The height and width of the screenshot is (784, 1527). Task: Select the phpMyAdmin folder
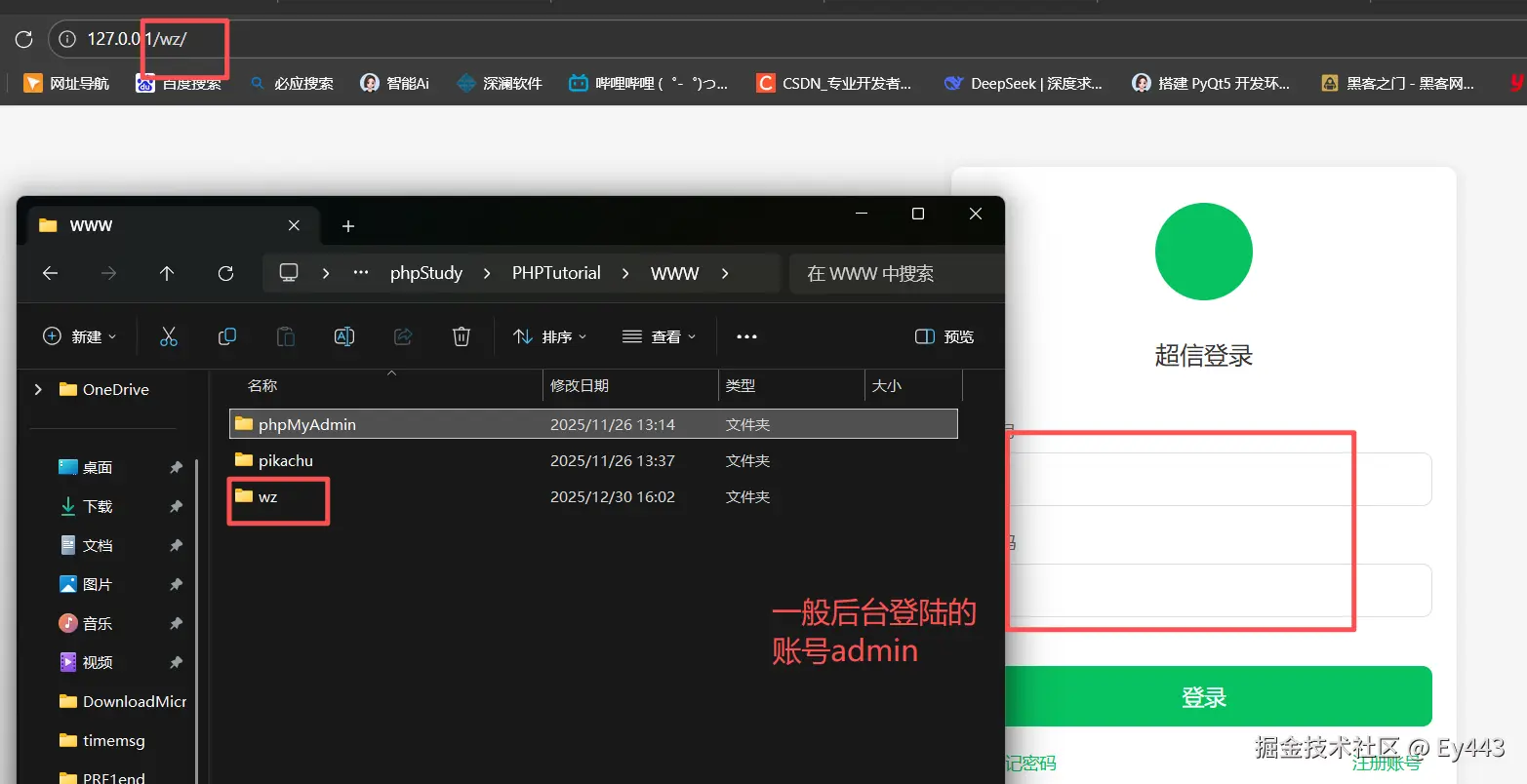coord(593,424)
